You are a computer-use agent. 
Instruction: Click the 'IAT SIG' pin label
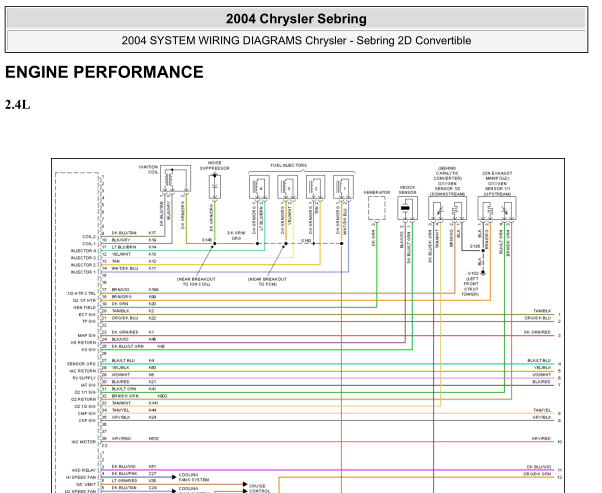point(88,385)
